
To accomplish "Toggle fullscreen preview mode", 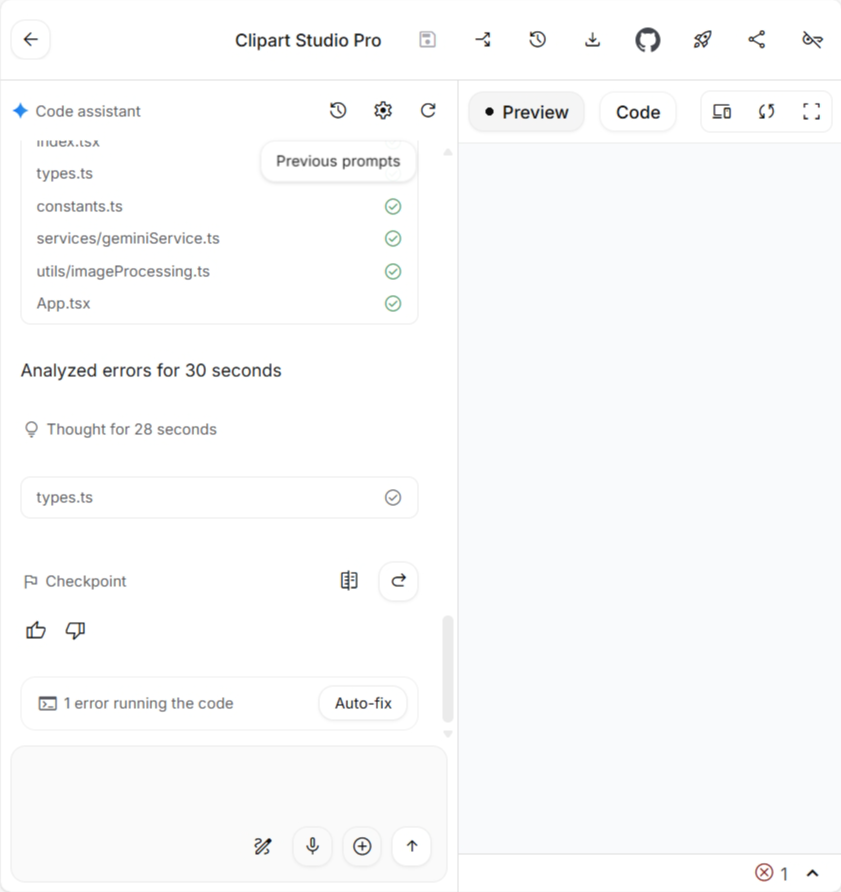I will point(811,112).
